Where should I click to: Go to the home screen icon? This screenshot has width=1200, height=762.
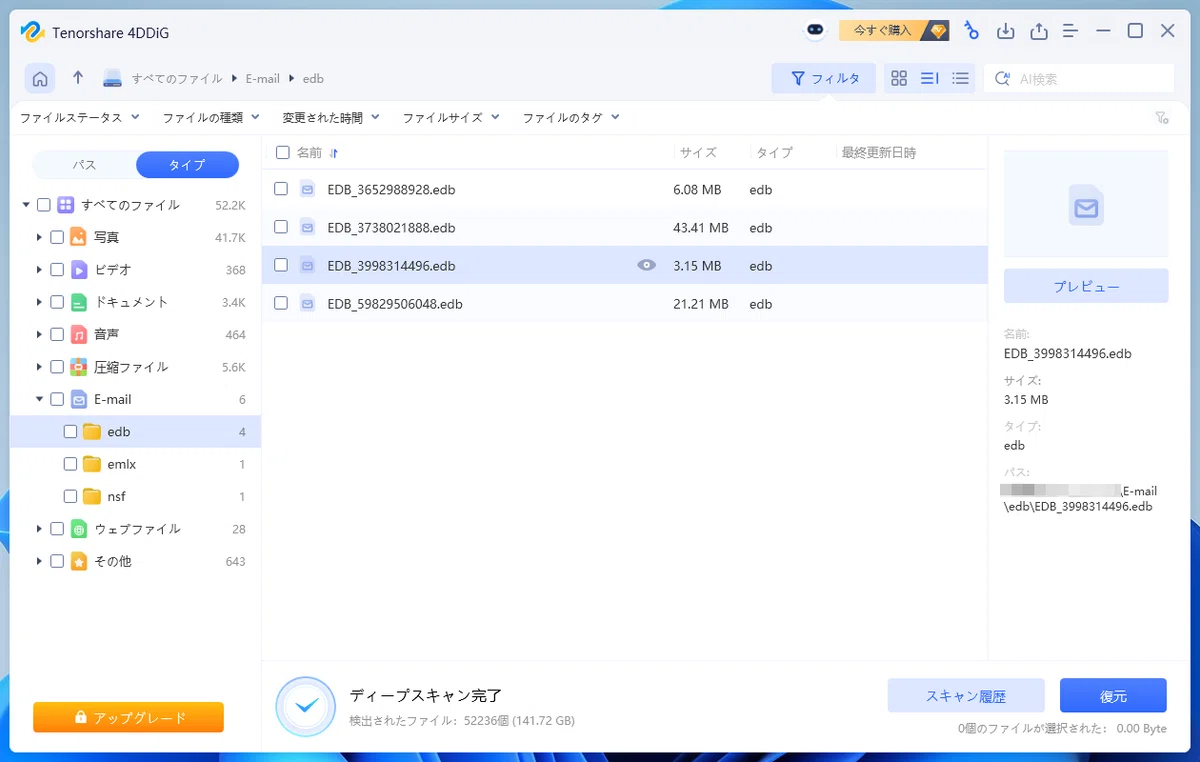tap(40, 78)
